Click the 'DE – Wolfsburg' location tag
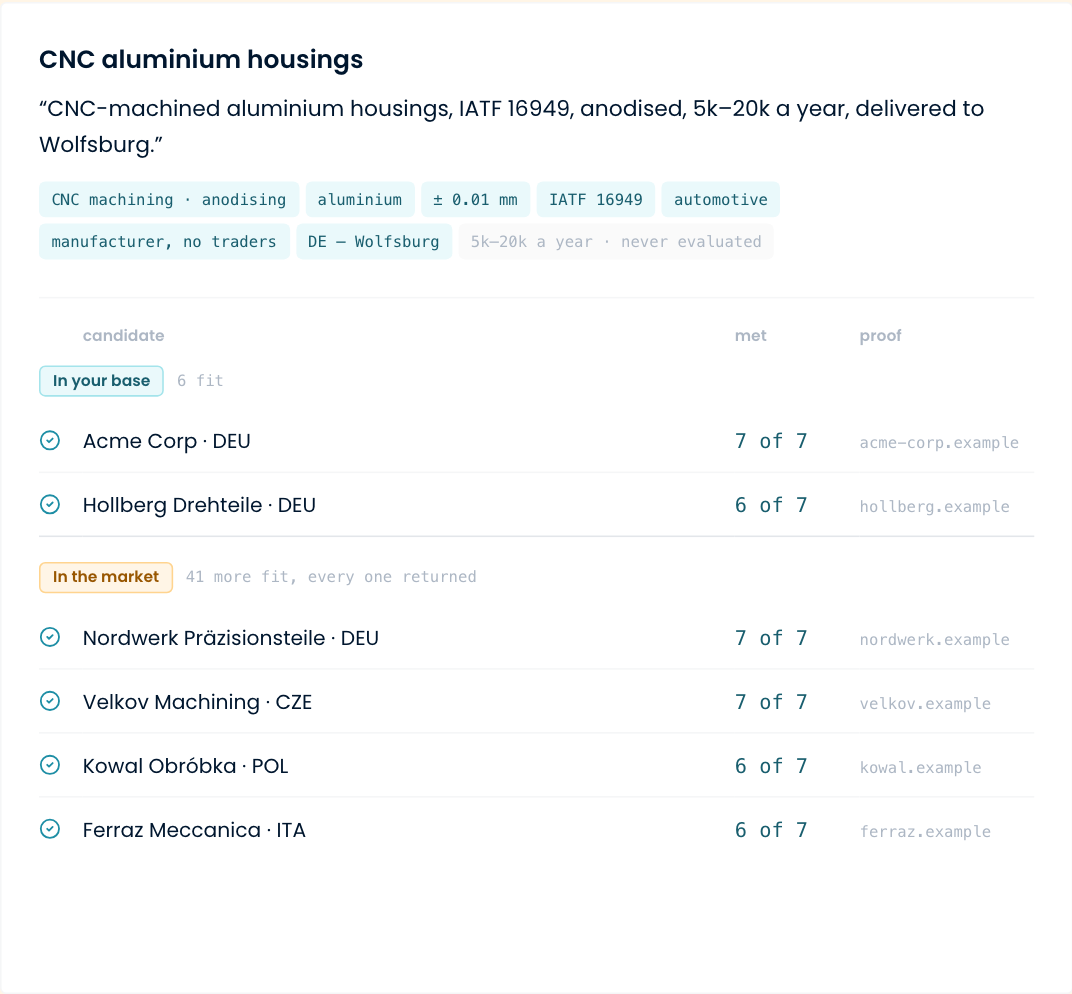This screenshot has height=994, width=1072. click(374, 241)
